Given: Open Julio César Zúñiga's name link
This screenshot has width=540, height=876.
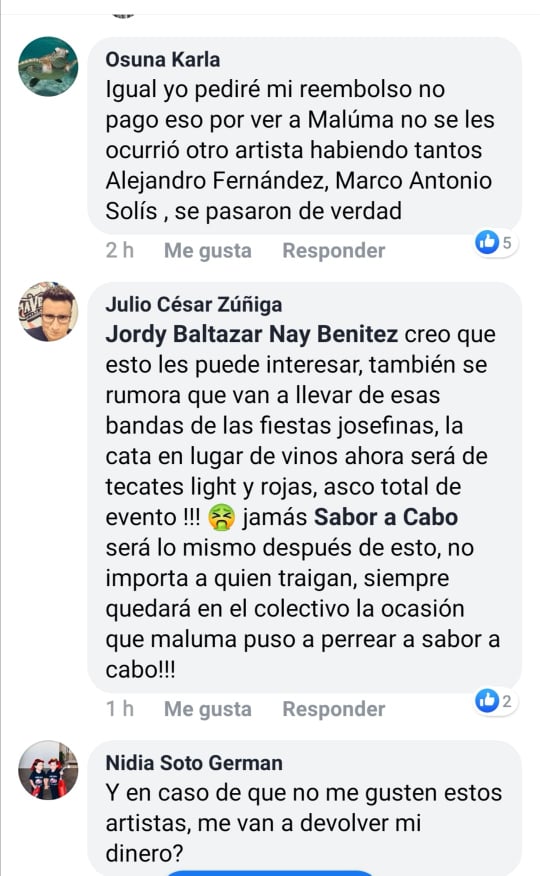Looking at the screenshot, I should point(194,304).
